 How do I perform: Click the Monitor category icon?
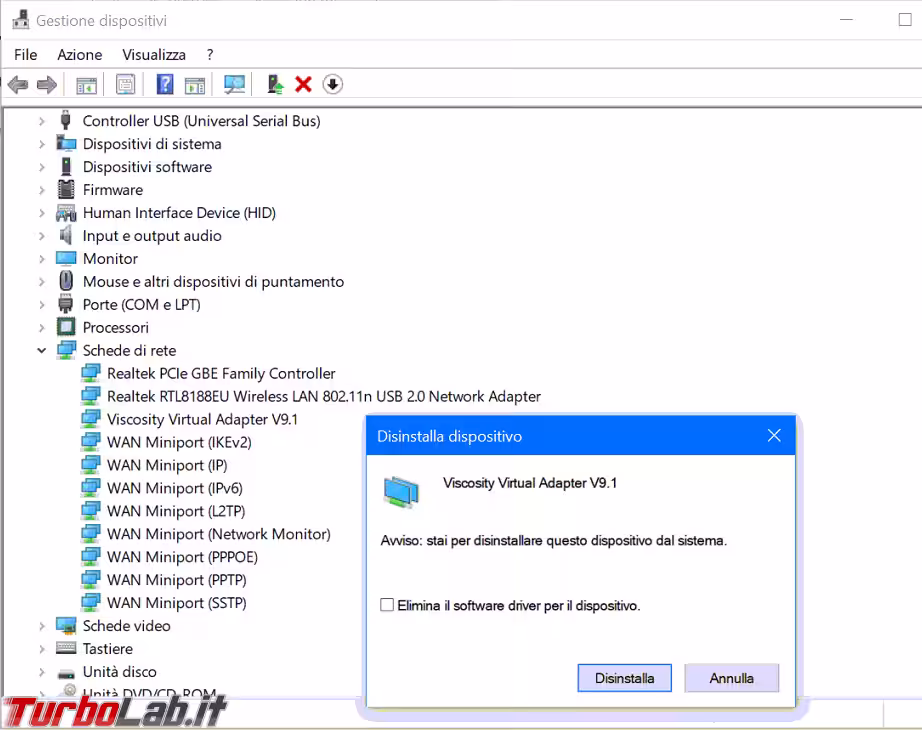pyautogui.click(x=66, y=258)
